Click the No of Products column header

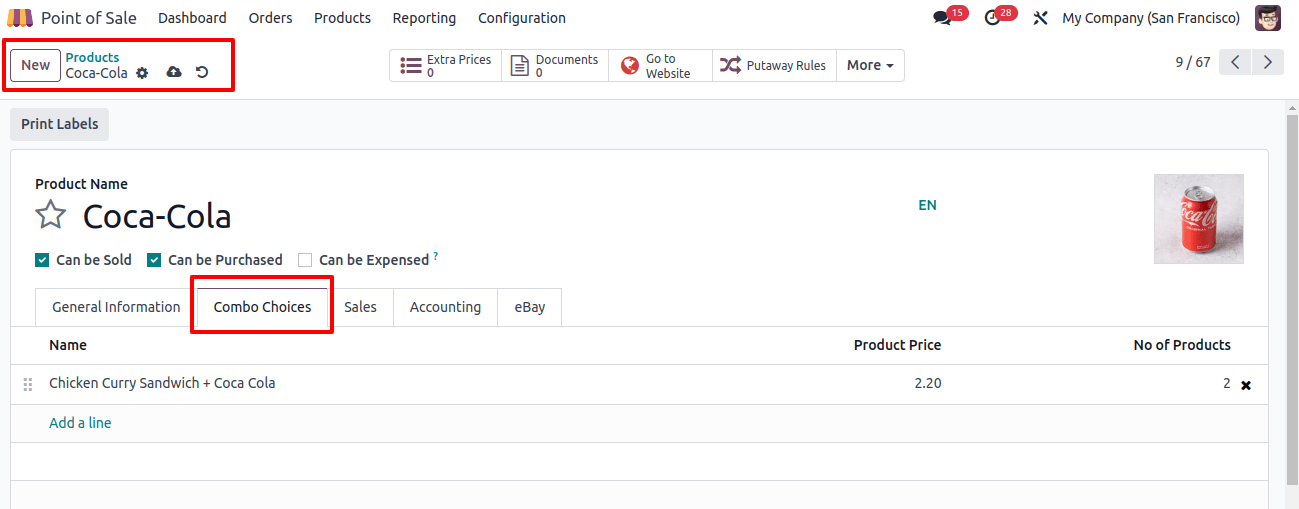point(1182,345)
